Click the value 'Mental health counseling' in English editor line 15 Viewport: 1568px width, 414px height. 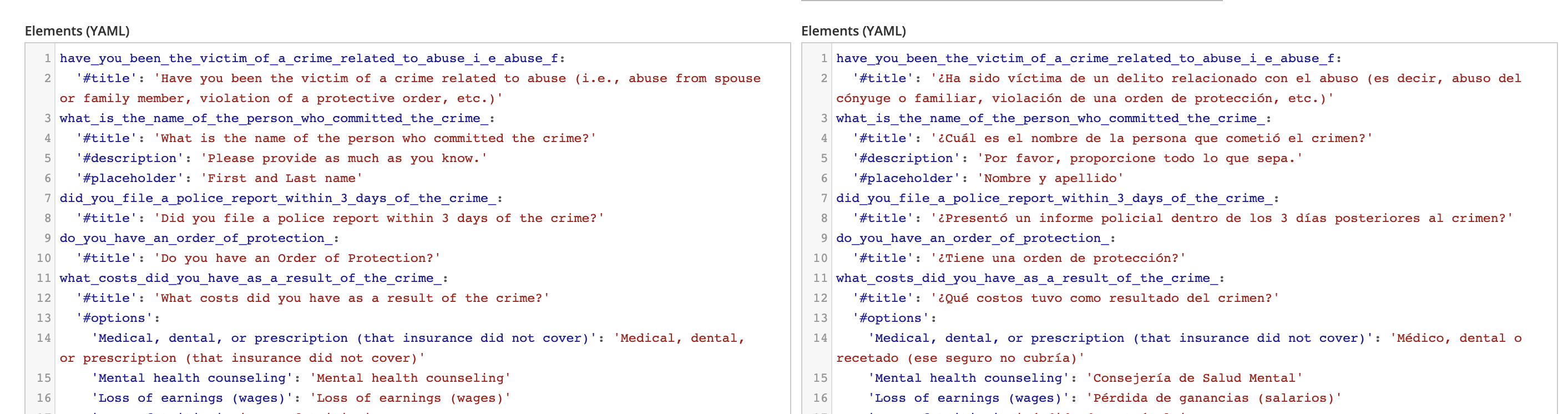tap(409, 378)
